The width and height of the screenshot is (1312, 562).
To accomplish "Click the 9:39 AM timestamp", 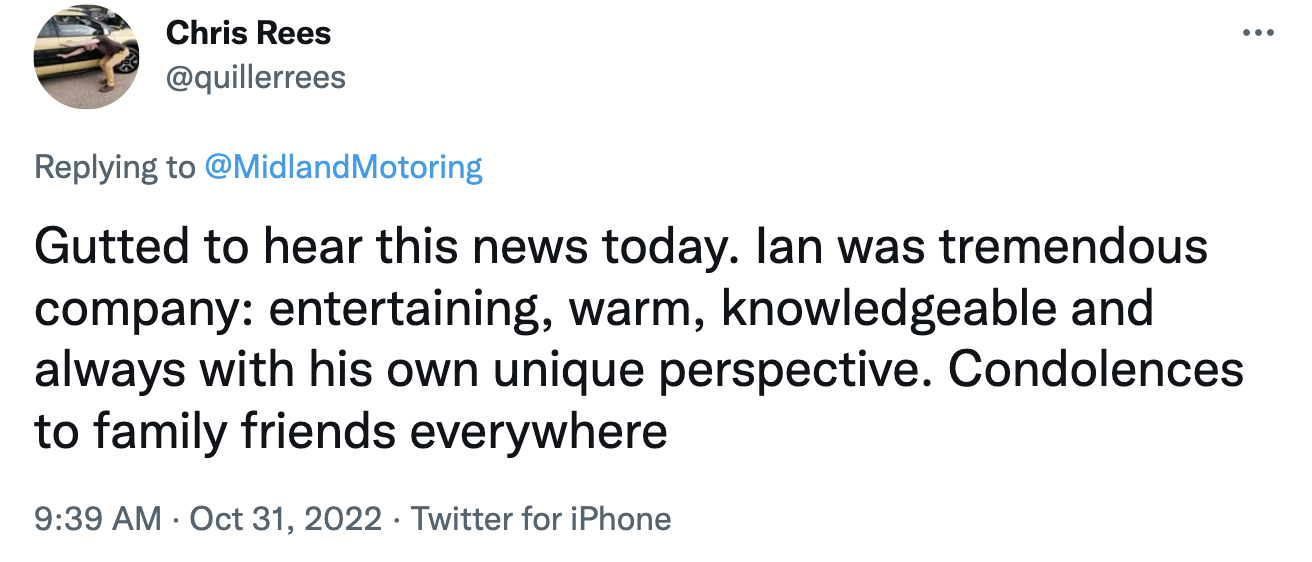I will click(97, 519).
